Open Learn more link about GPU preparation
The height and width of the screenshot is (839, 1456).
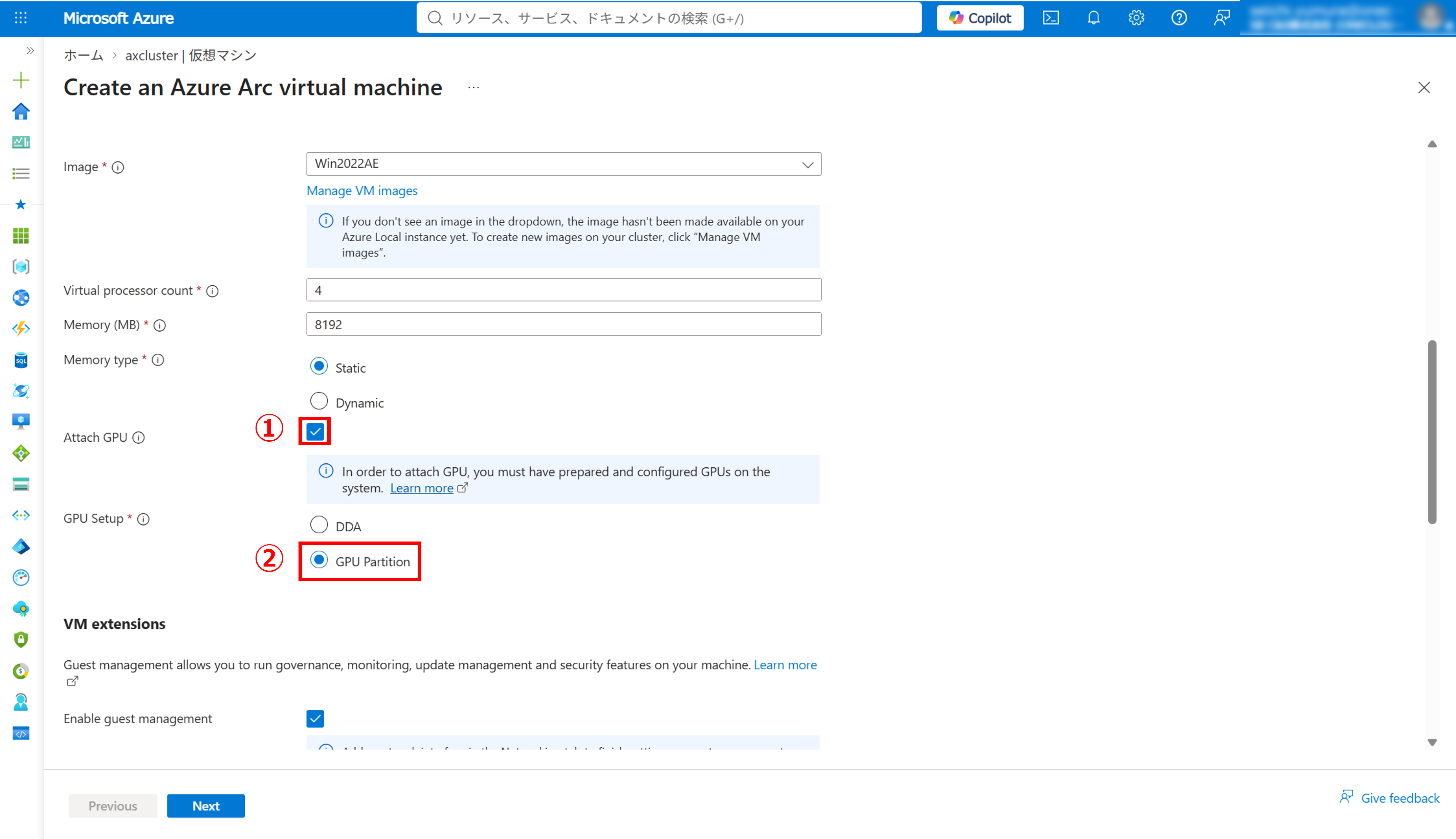point(422,488)
